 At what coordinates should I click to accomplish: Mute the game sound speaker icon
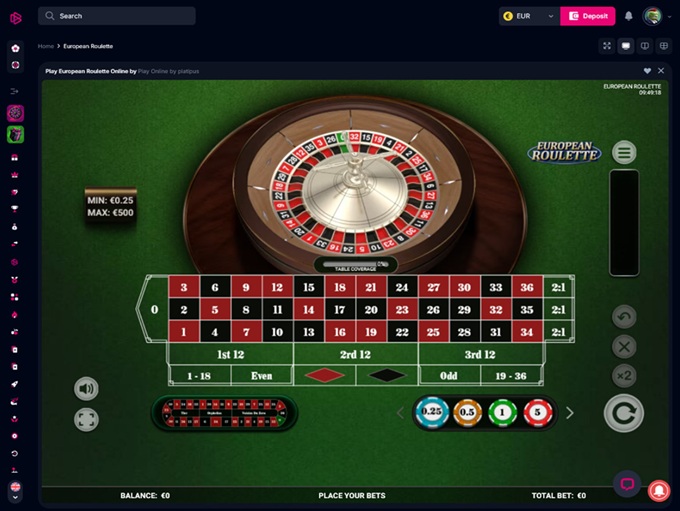(86, 388)
